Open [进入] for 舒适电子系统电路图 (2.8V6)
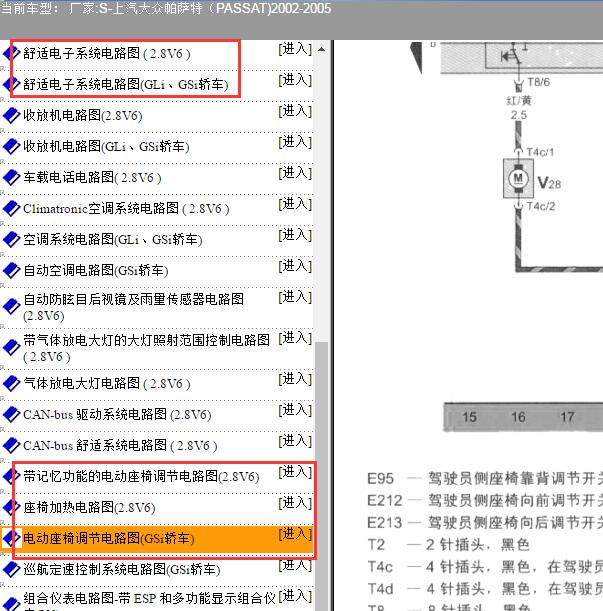Image resolution: width=603 pixels, height=611 pixels. (x=295, y=49)
